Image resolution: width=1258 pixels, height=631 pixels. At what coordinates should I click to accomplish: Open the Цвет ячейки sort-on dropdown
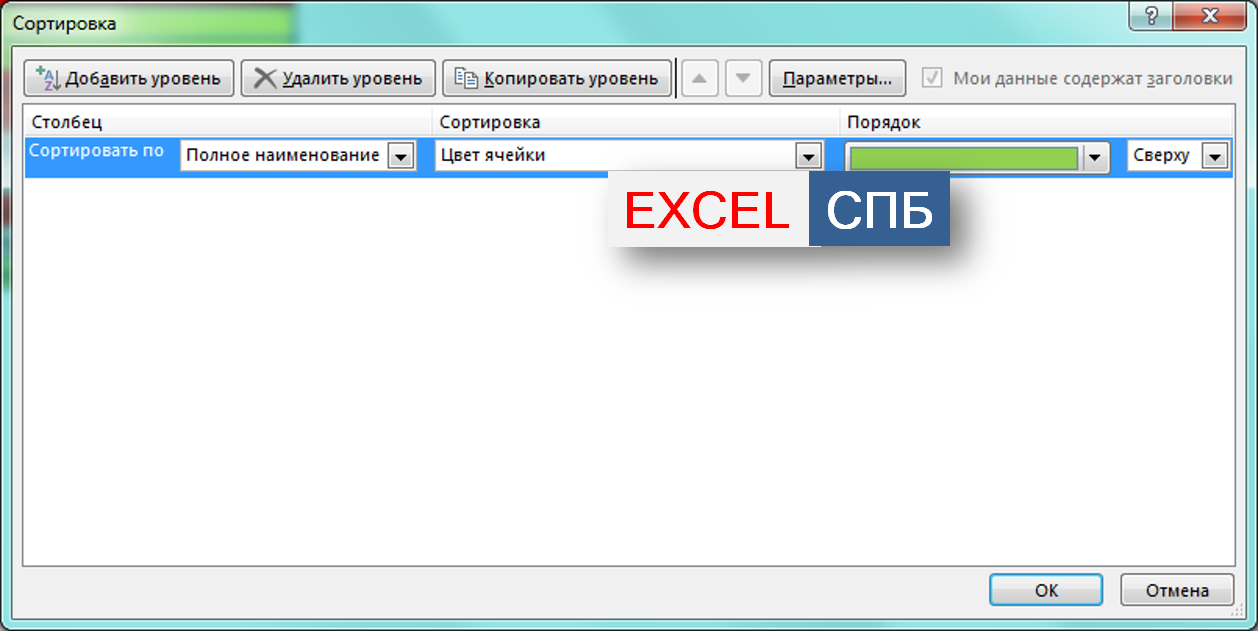tap(808, 157)
